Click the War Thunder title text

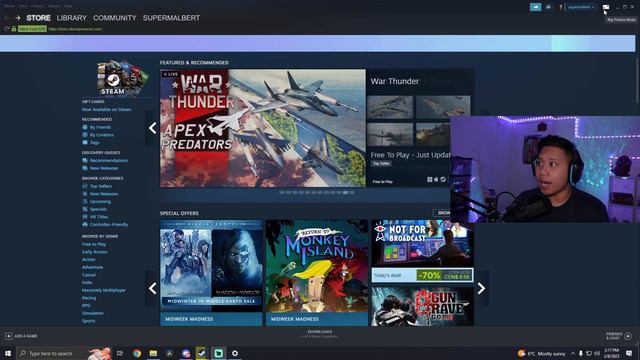395,81
